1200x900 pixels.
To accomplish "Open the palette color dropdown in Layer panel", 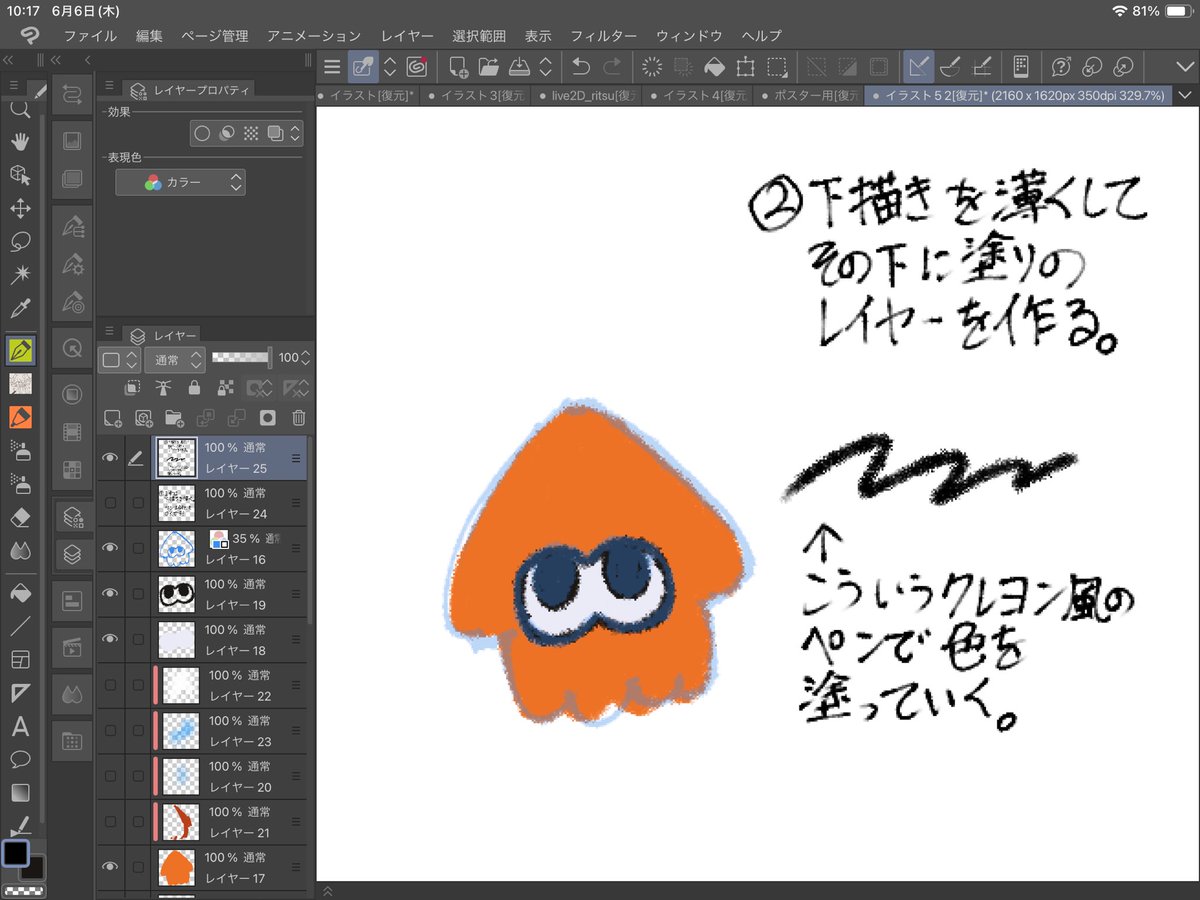I will point(121,358).
